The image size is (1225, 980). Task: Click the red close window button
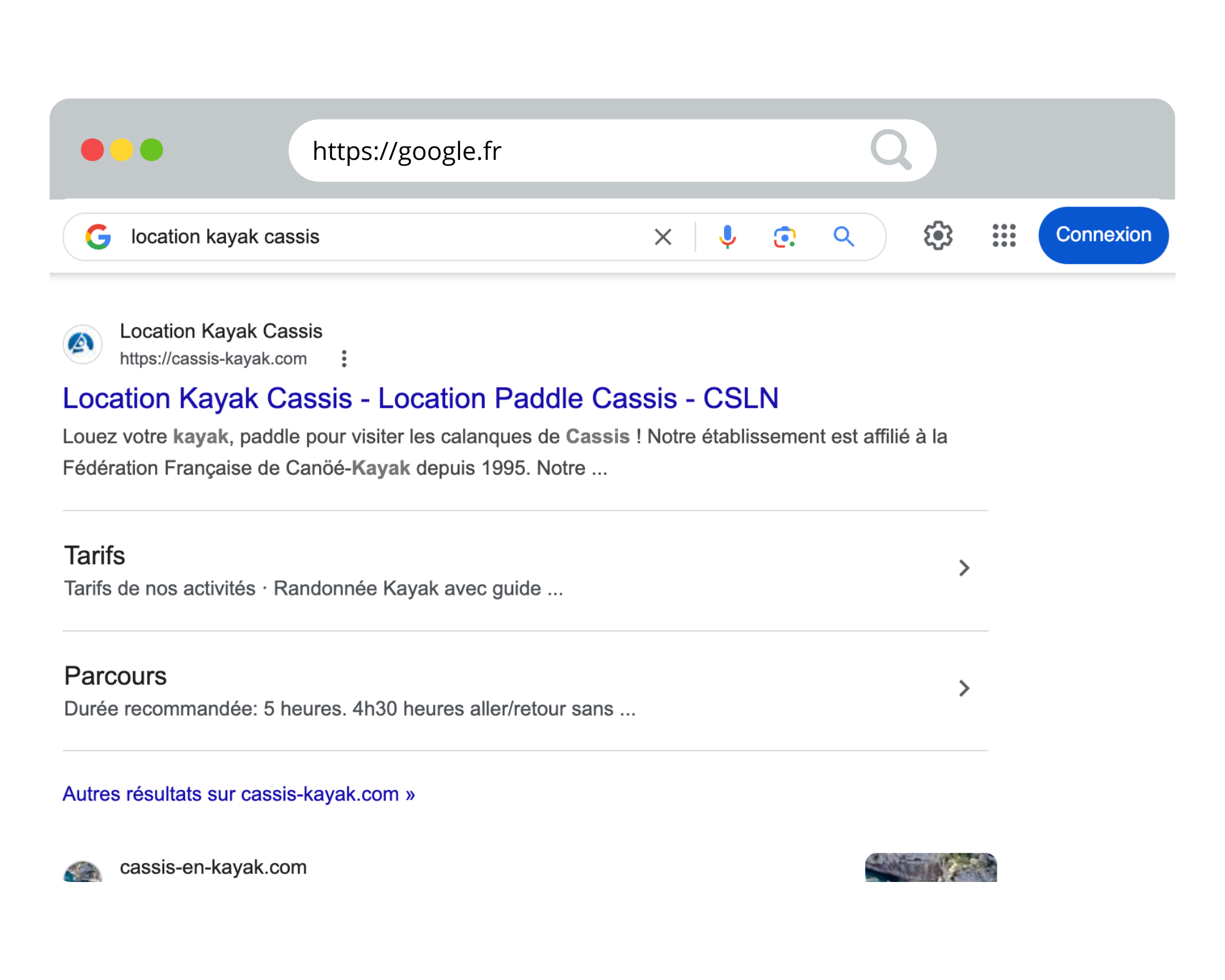[92, 150]
